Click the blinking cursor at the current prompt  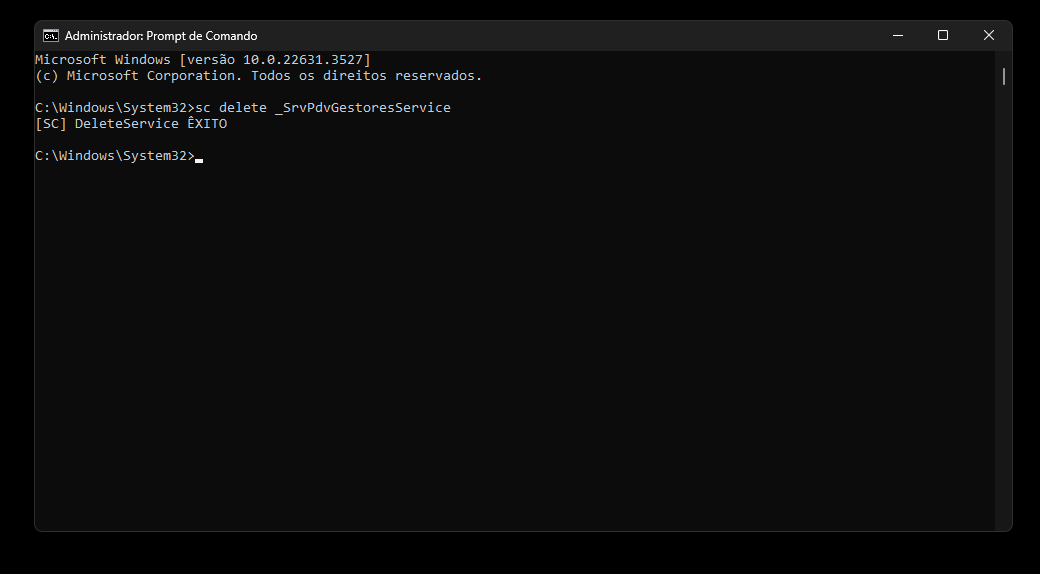(x=199, y=157)
